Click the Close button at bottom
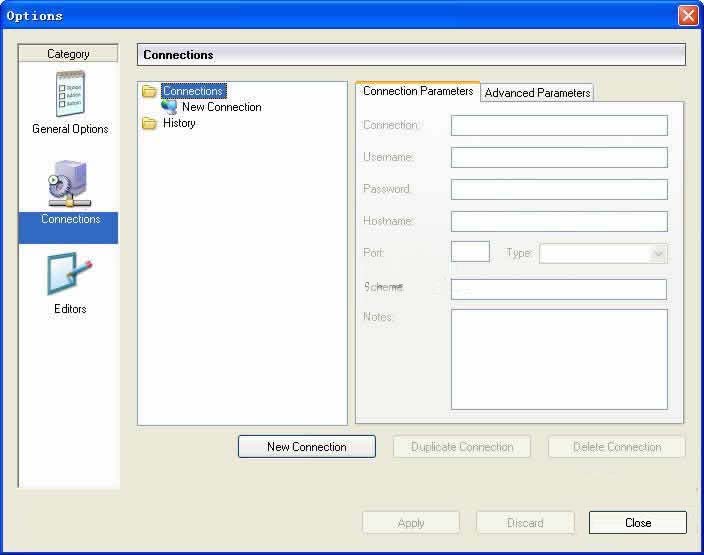 pyautogui.click(x=637, y=523)
